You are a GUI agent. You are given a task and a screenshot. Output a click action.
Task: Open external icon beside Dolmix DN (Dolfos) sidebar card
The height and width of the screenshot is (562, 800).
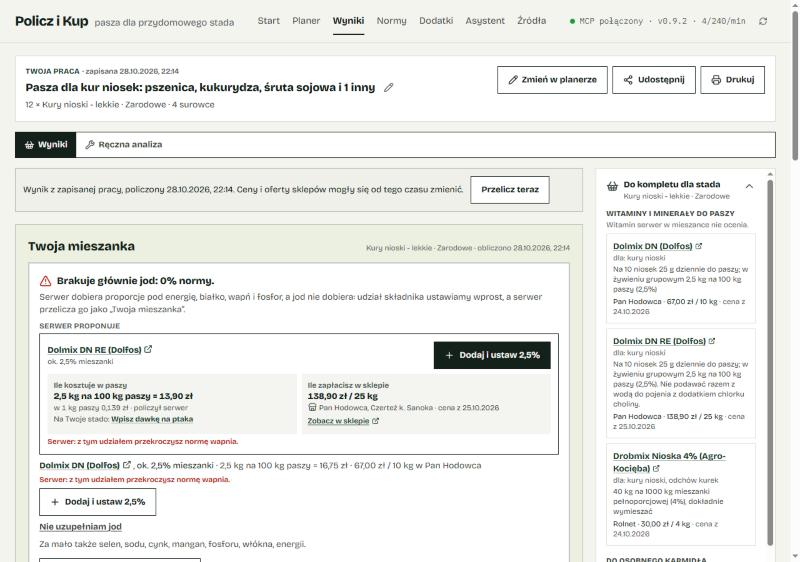pyautogui.click(x=698, y=246)
